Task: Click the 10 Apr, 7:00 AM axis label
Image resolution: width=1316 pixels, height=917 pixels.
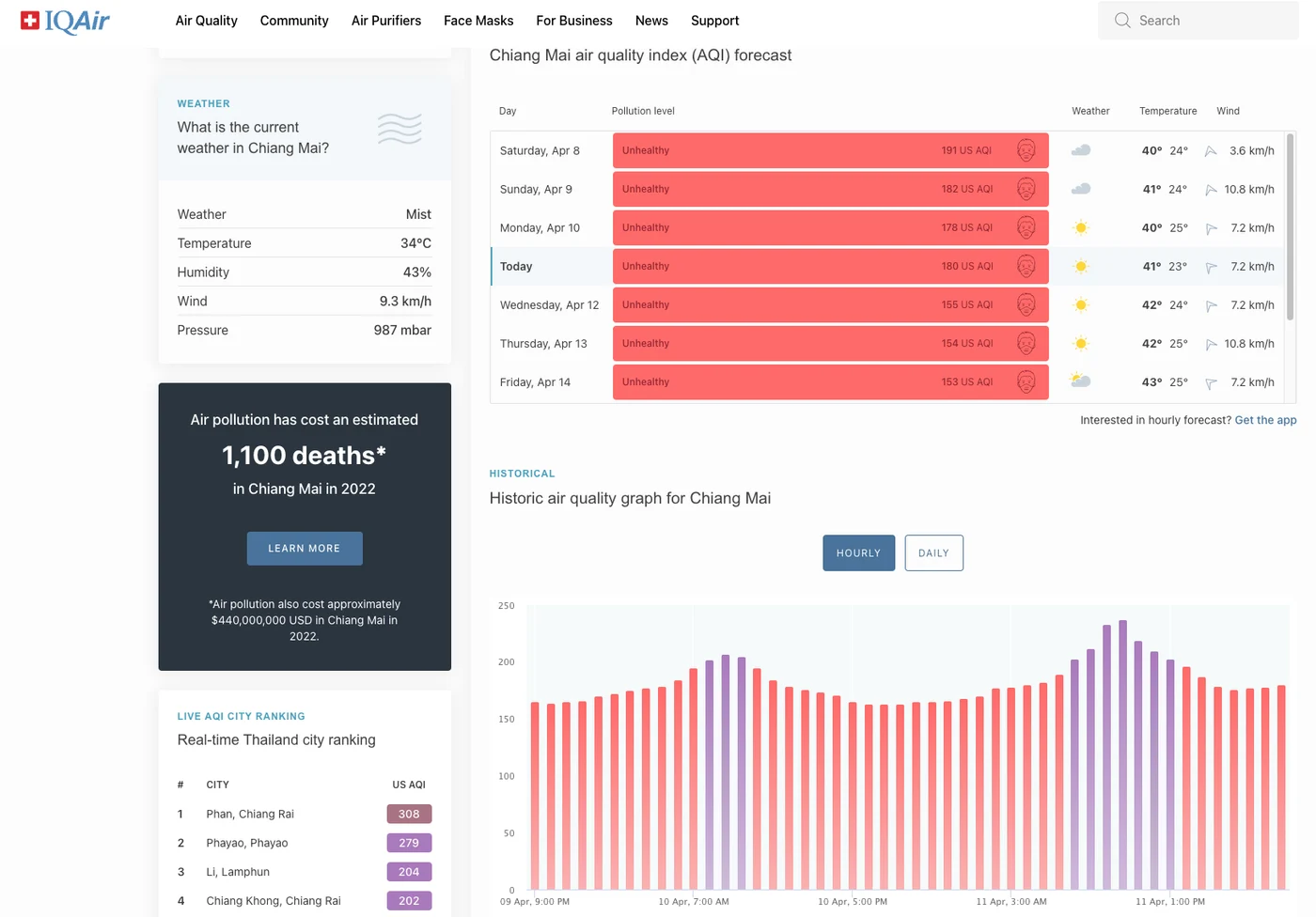Action: [694, 902]
